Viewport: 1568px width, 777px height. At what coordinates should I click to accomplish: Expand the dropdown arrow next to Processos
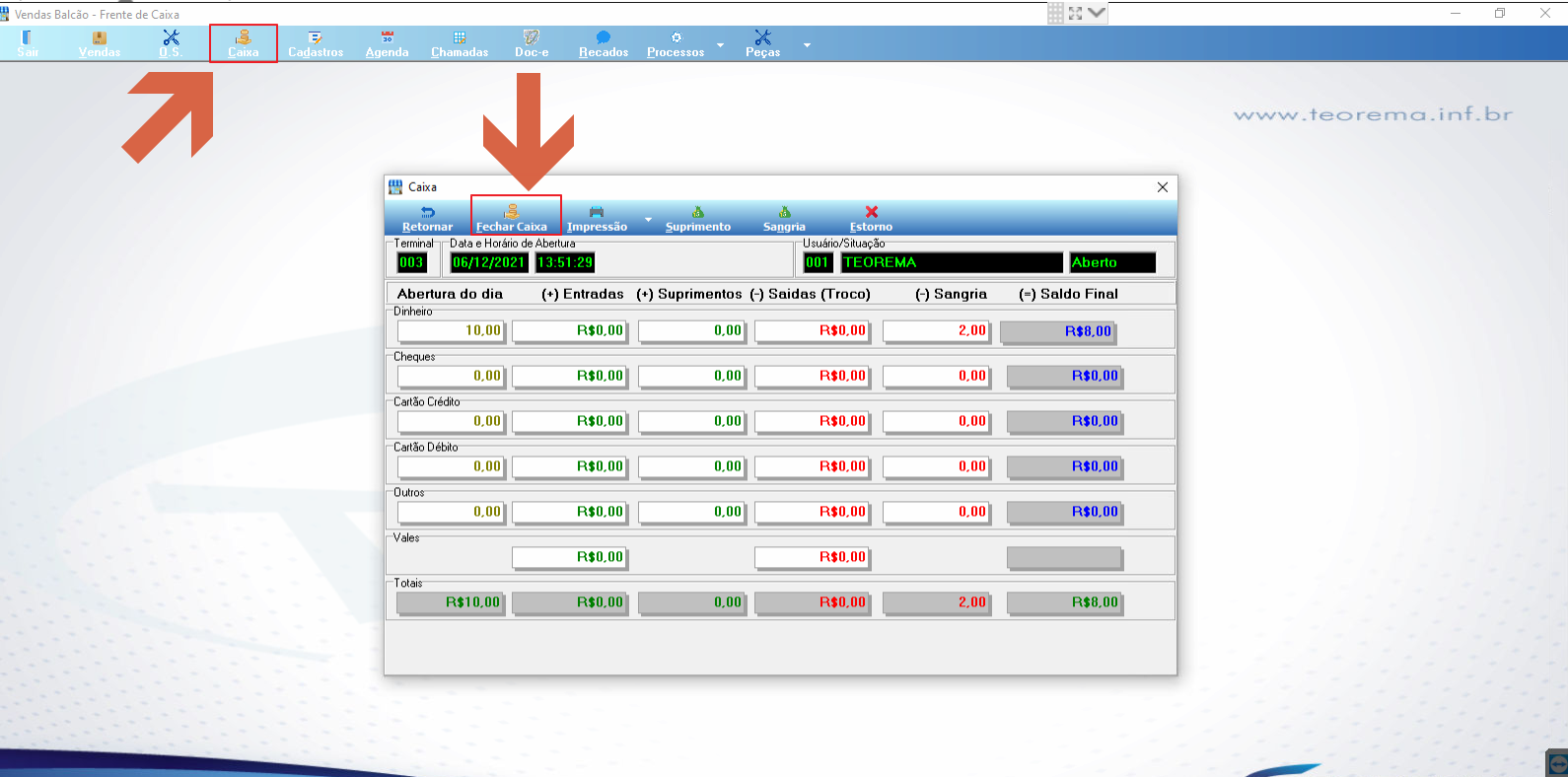[x=720, y=45]
